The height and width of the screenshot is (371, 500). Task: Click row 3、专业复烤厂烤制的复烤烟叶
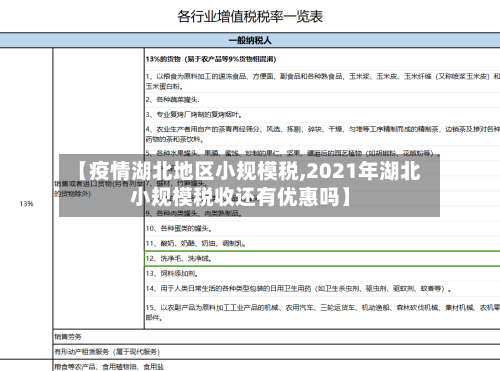pos(322,115)
